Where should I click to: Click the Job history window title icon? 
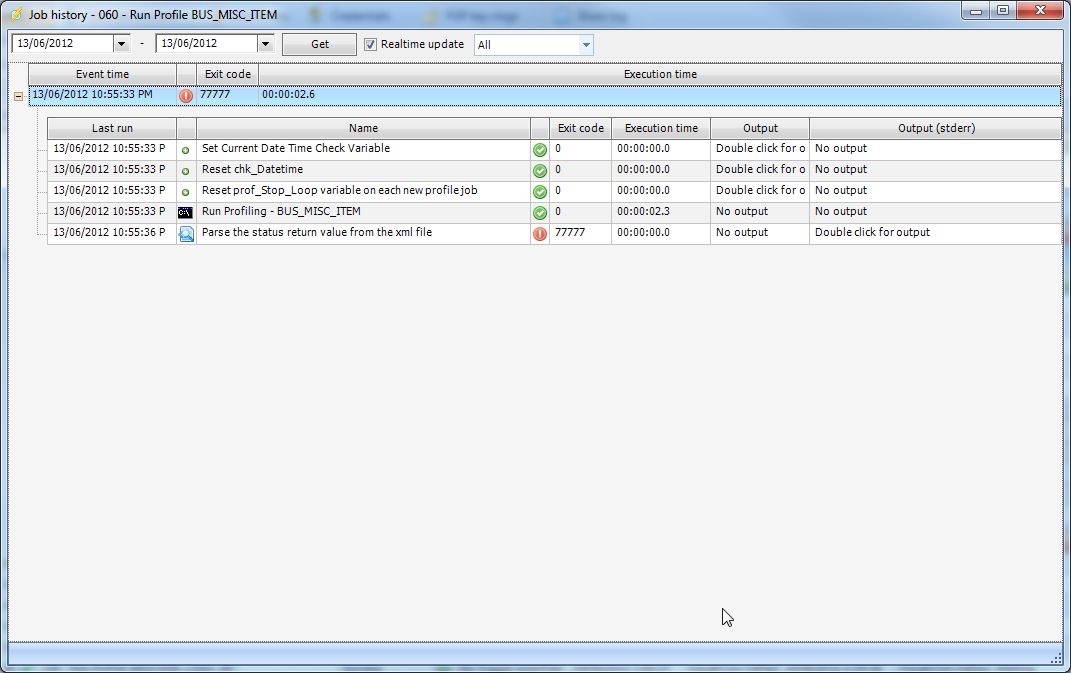16,15
